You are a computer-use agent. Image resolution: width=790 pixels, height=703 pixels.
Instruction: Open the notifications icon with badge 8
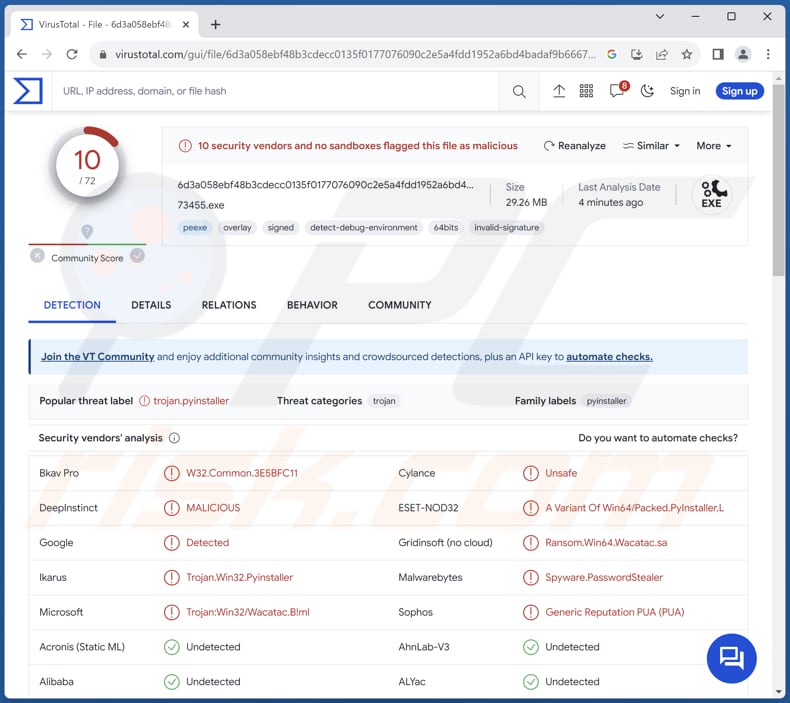618,91
